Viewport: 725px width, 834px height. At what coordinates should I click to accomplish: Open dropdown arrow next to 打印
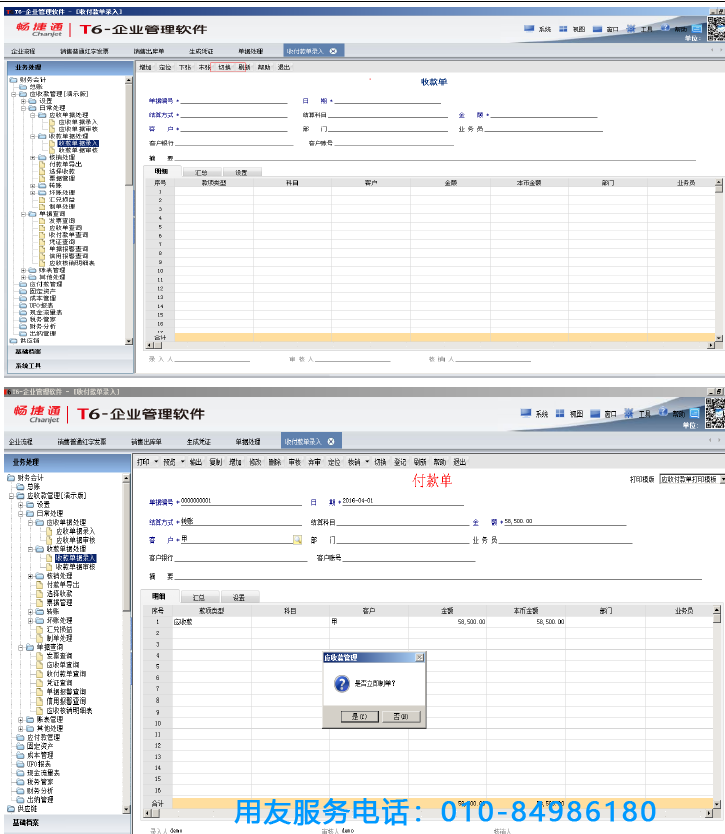click(156, 461)
